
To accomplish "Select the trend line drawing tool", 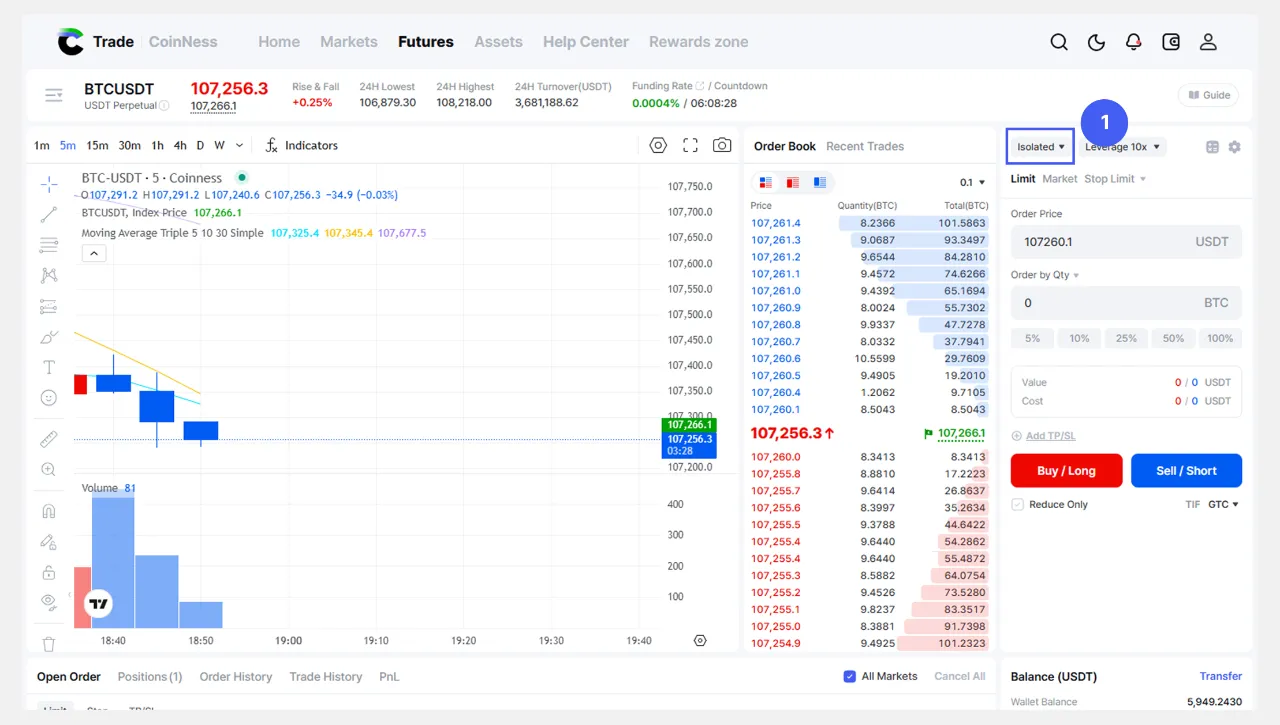I will [48, 214].
